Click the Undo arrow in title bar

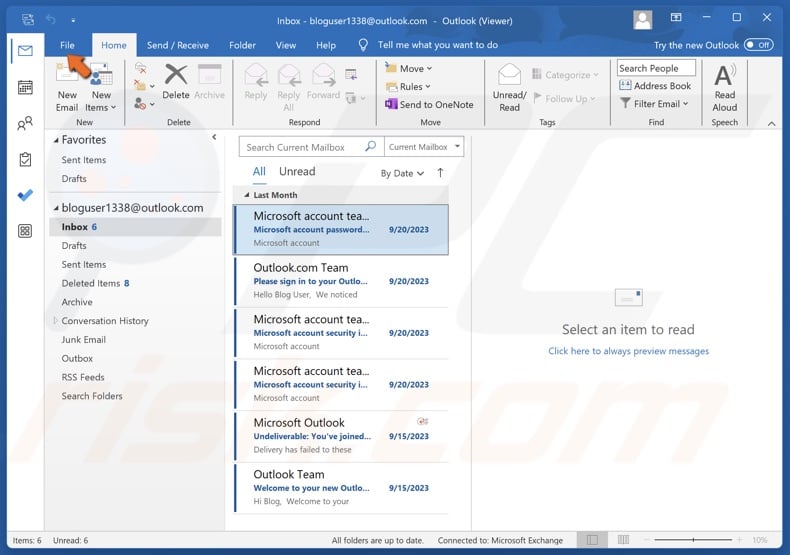tap(51, 20)
